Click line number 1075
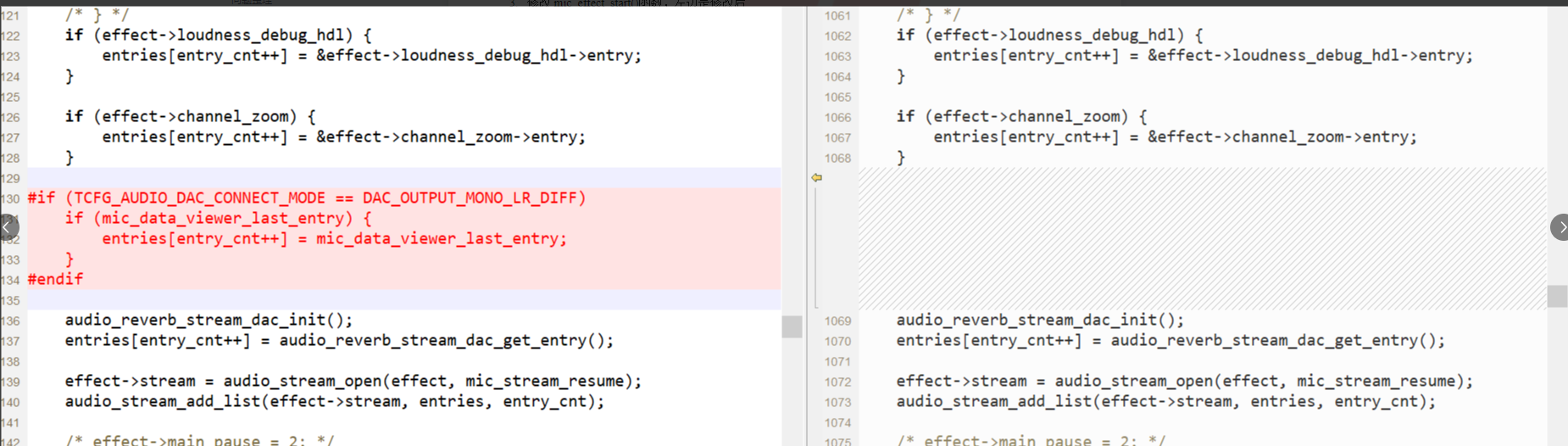Image resolution: width=1568 pixels, height=446 pixels. point(837,441)
